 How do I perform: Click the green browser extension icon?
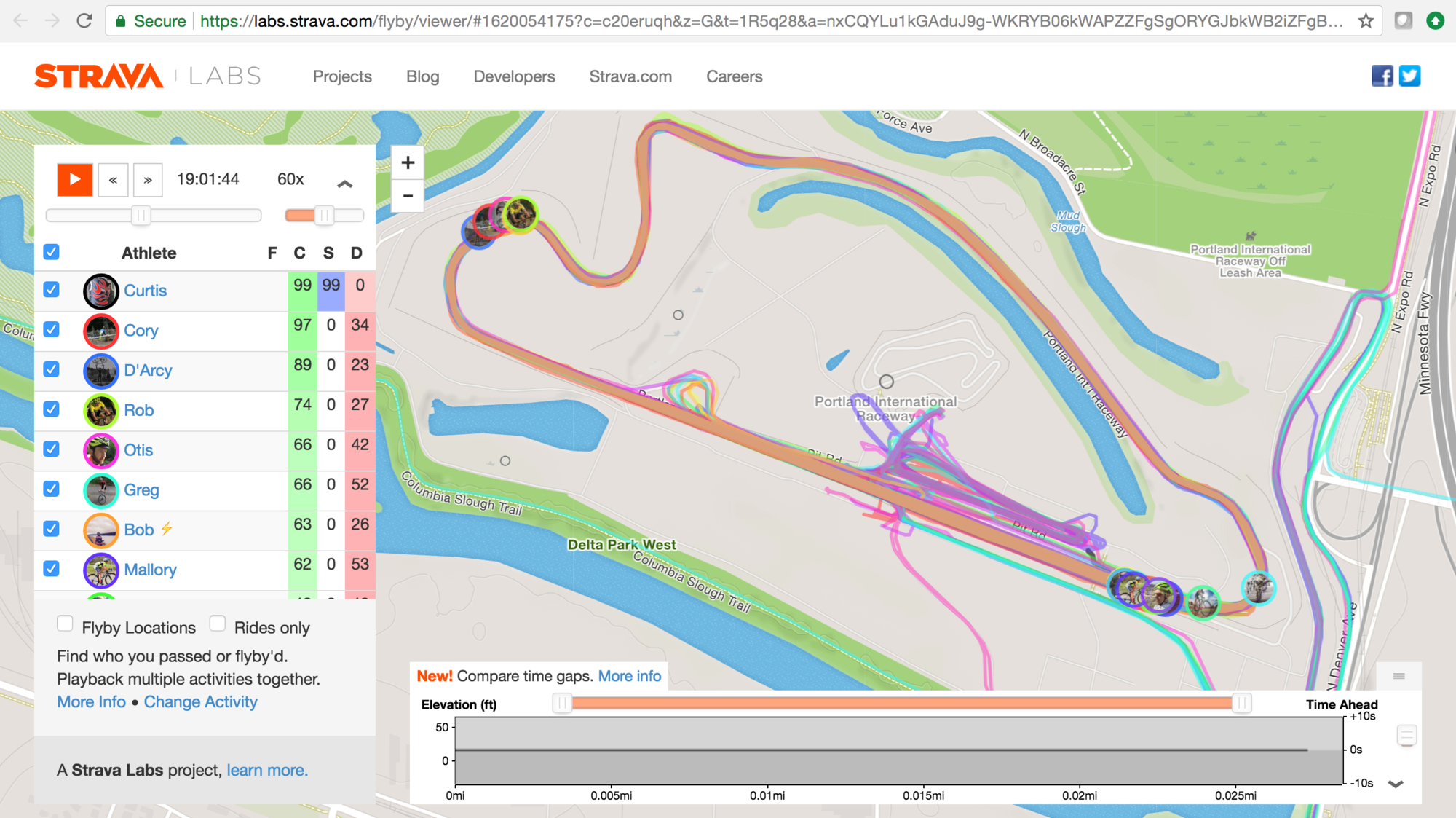[x=1435, y=20]
